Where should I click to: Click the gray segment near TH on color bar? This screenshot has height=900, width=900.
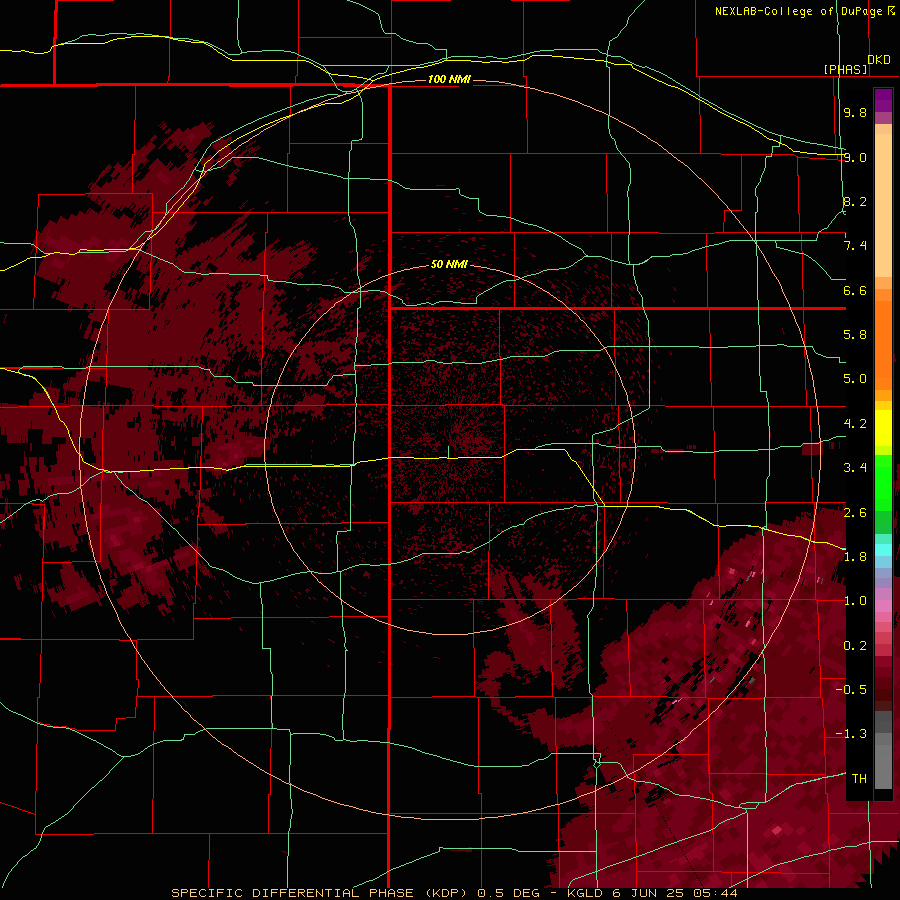(883, 766)
